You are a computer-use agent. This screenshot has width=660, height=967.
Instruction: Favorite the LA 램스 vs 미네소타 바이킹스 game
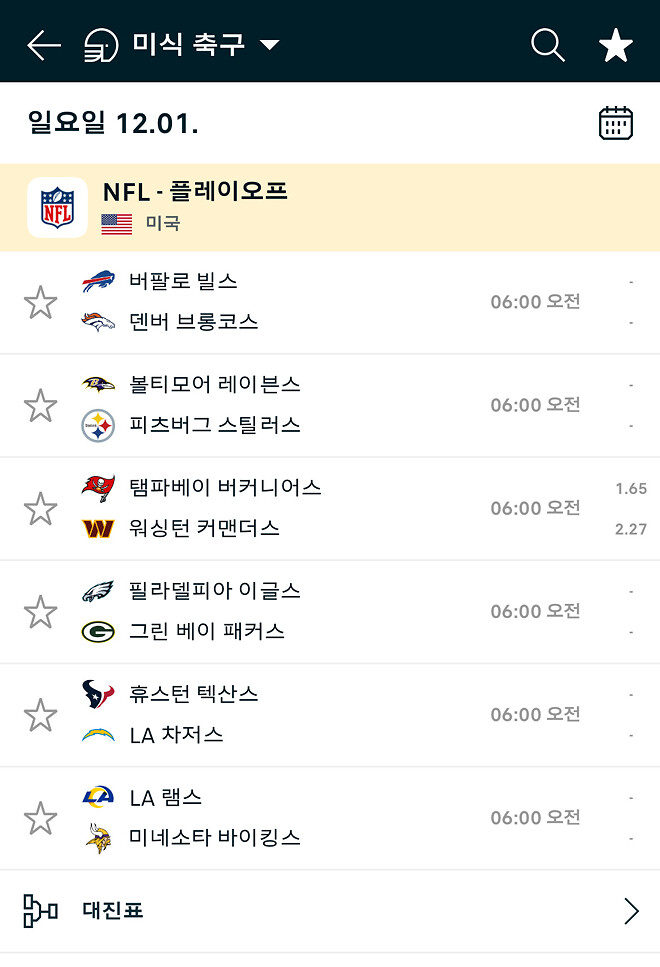tap(41, 817)
